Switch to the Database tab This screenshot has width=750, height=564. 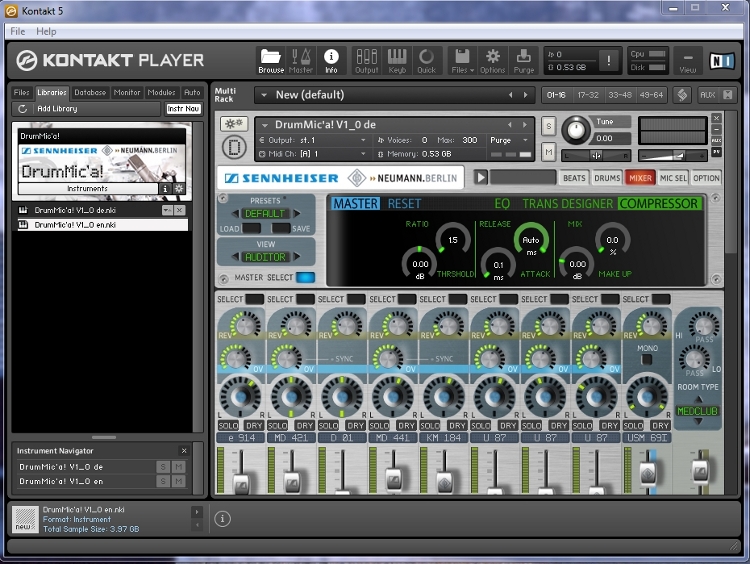pos(90,92)
